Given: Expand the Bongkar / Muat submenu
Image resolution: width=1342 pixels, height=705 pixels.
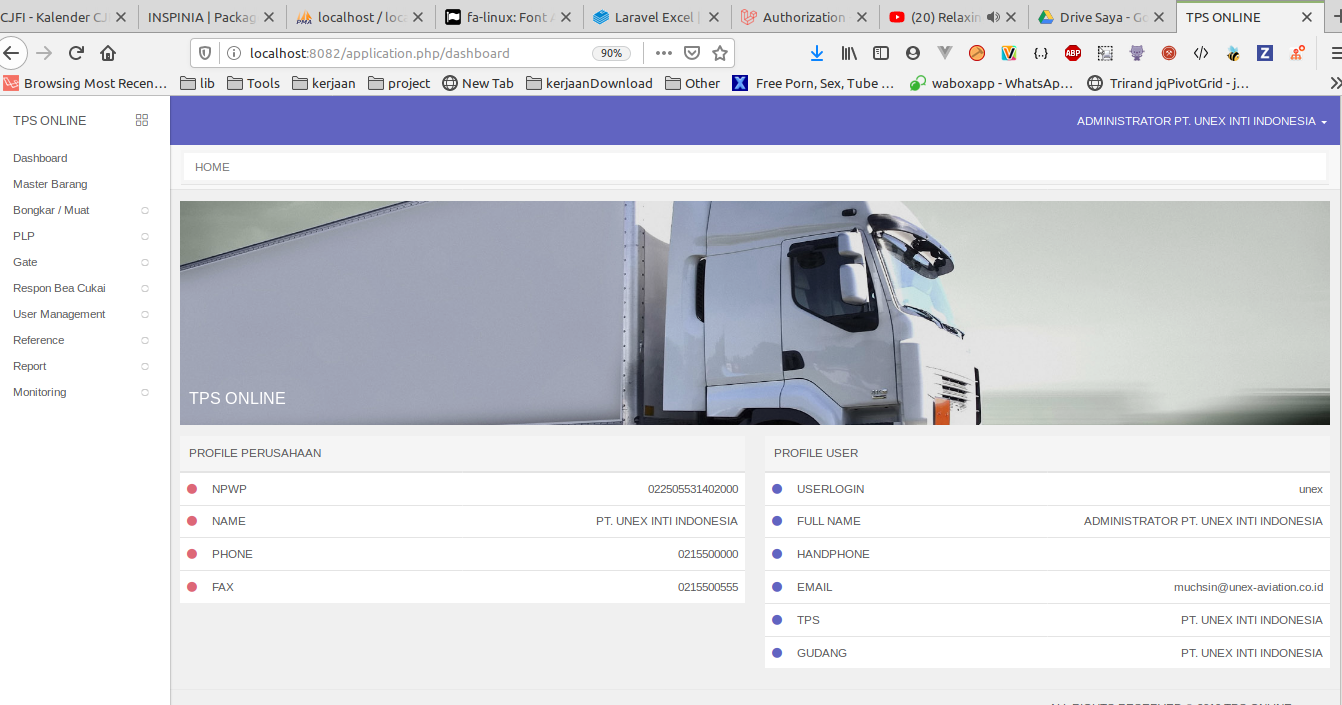Looking at the screenshot, I should tap(144, 210).
